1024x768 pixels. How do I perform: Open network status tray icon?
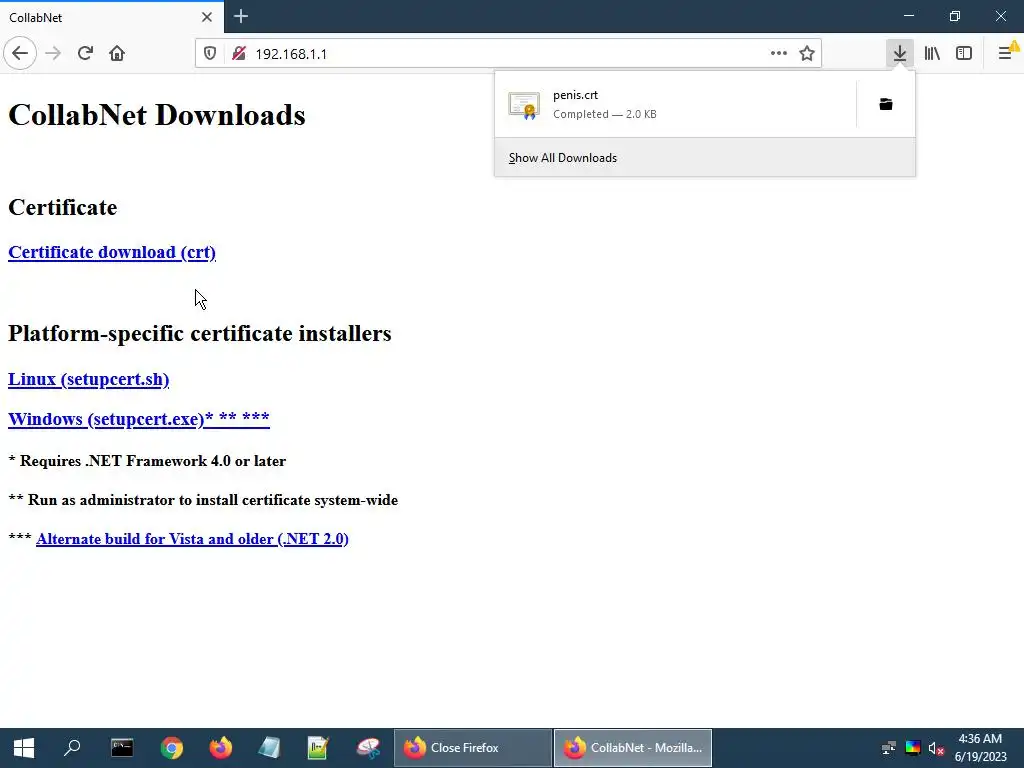point(889,748)
